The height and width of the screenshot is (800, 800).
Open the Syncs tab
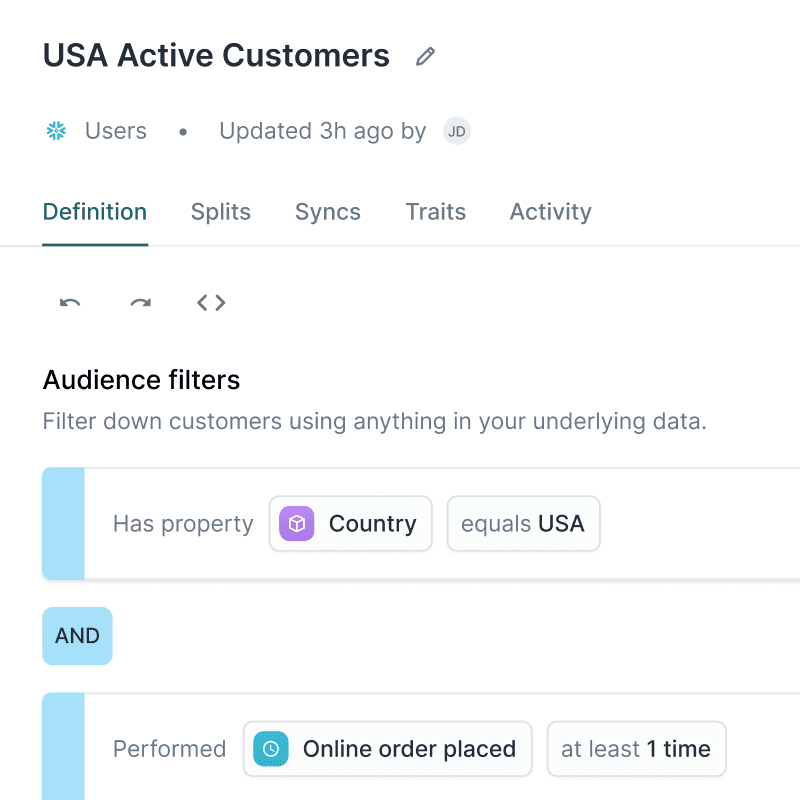tap(327, 211)
